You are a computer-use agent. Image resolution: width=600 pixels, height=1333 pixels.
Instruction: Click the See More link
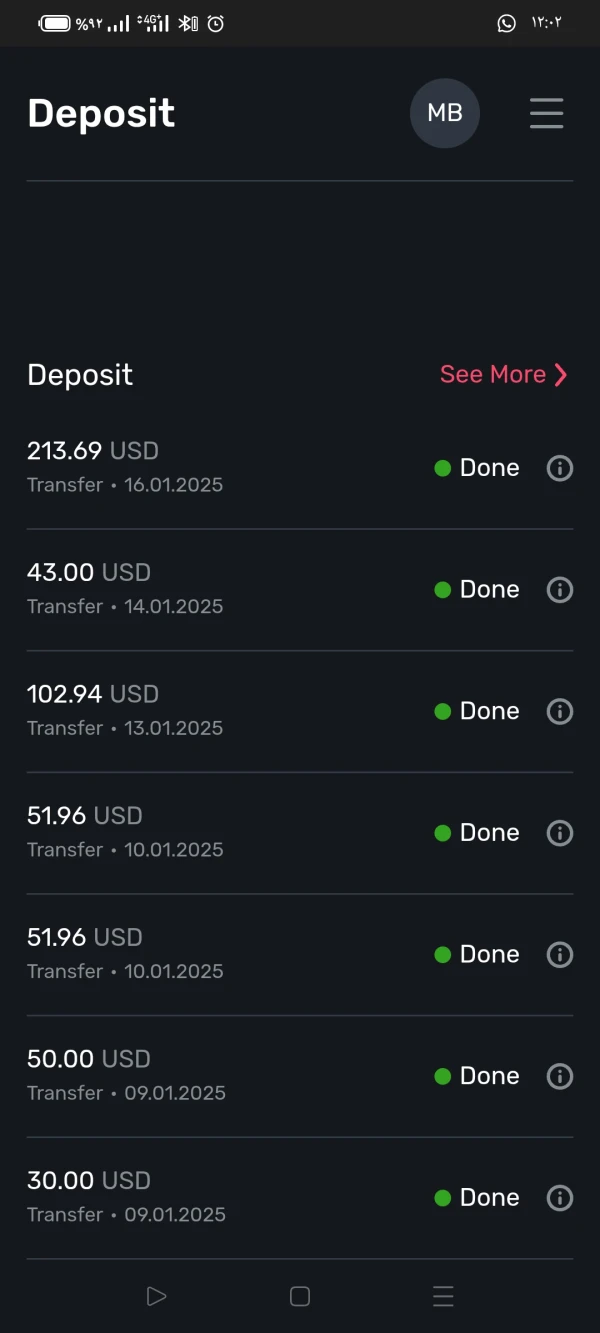point(493,375)
